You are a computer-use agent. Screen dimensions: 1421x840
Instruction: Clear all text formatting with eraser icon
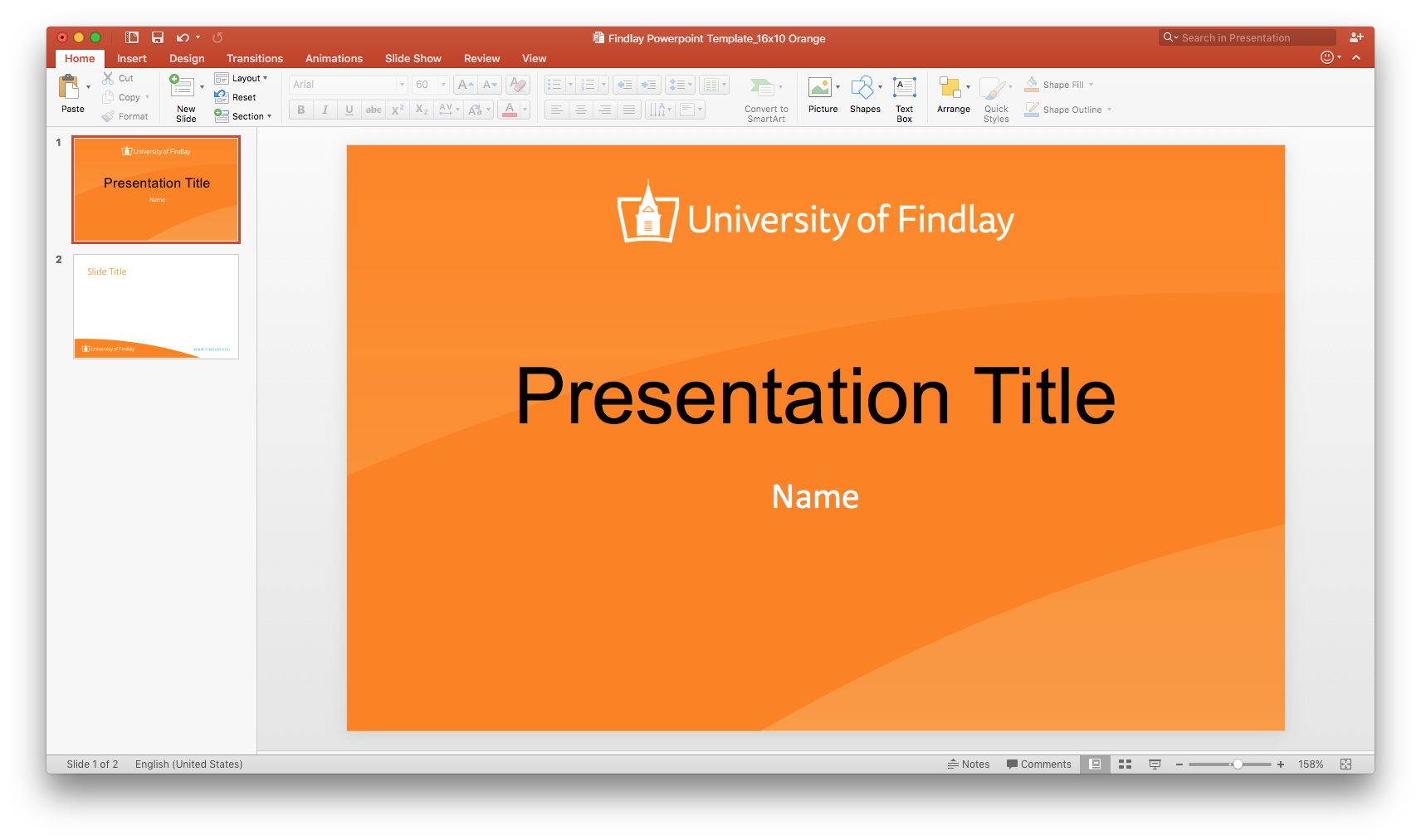tap(518, 85)
